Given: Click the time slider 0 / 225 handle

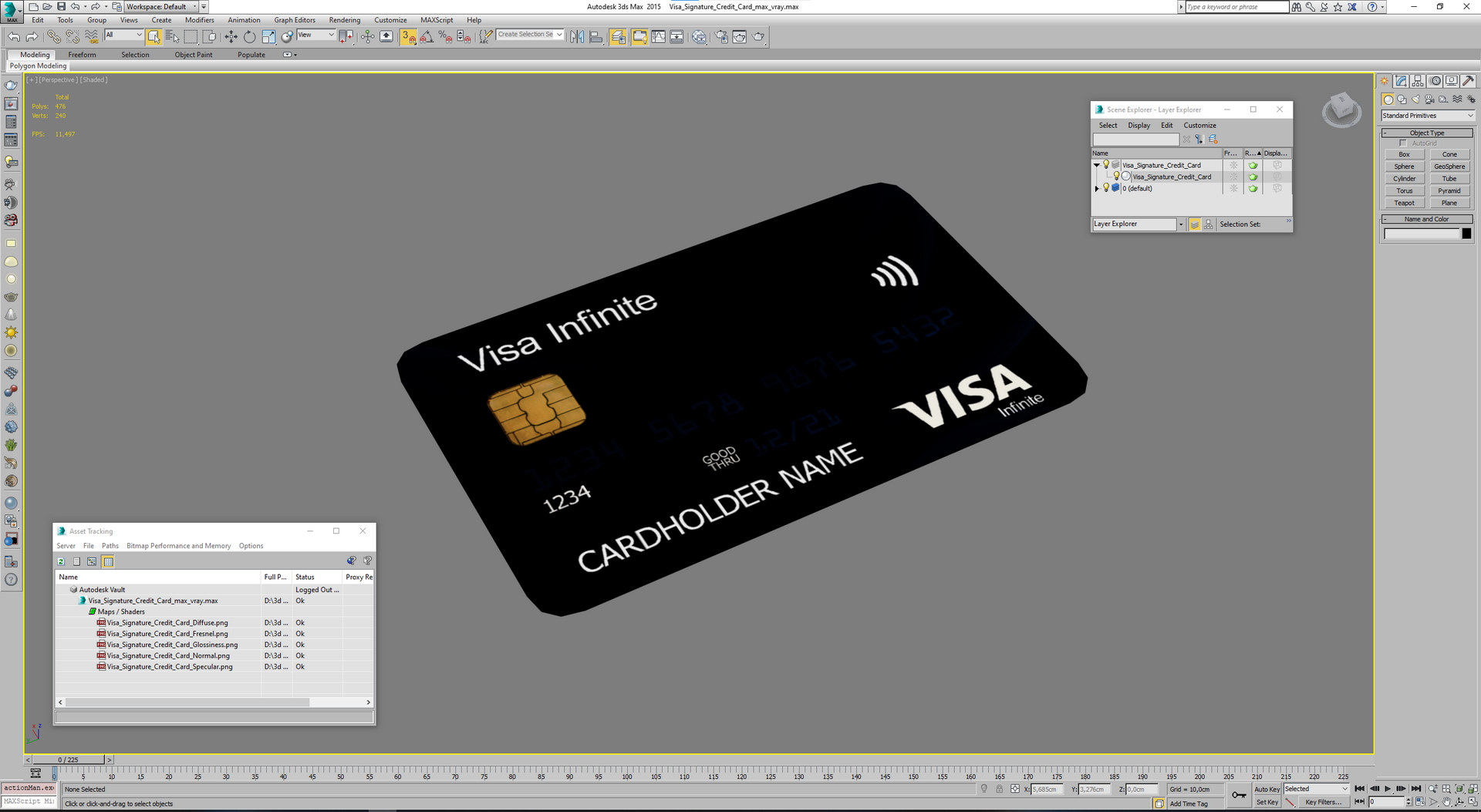Looking at the screenshot, I should click(x=68, y=760).
